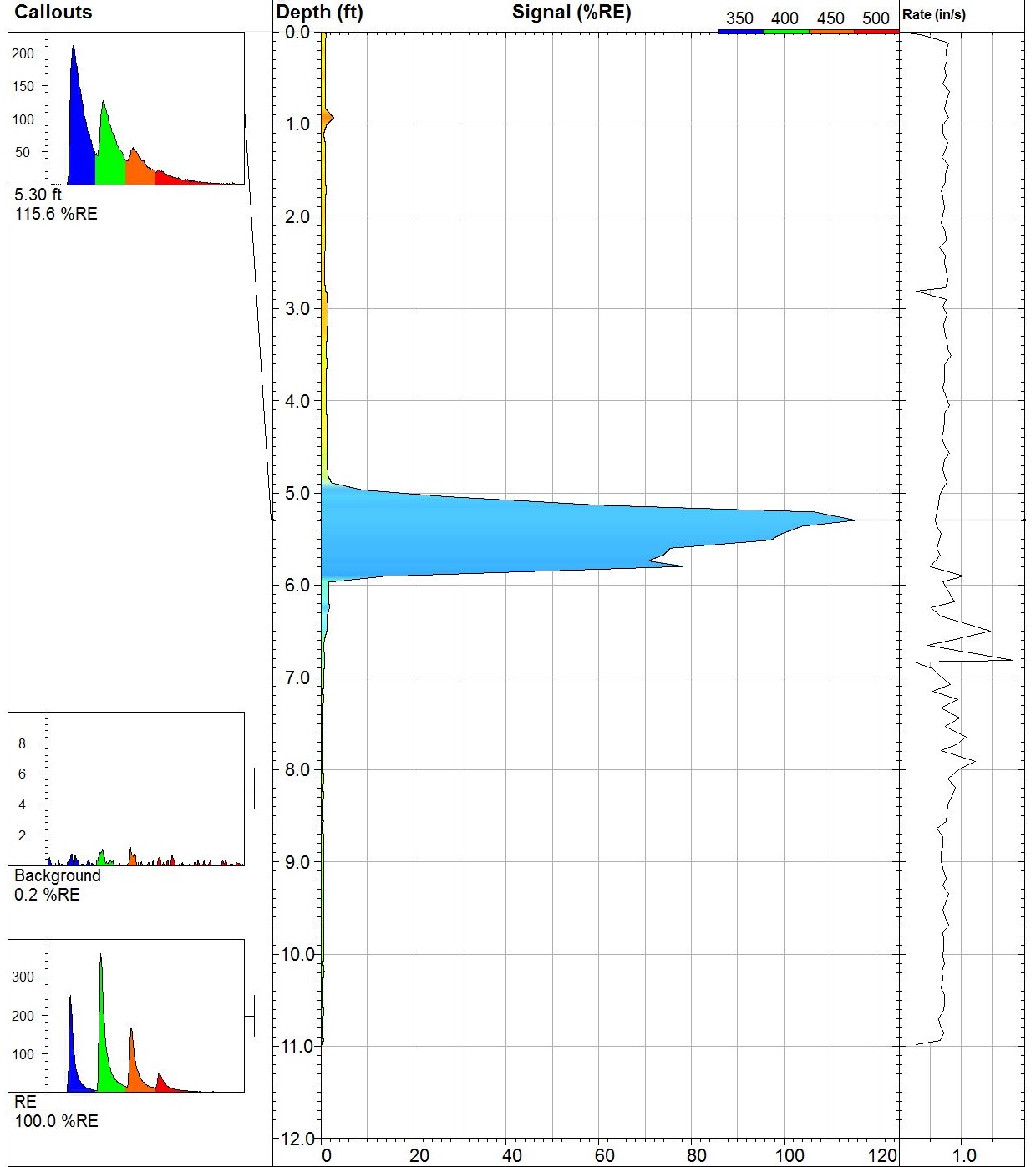Click the 20 signal axis label

419,1156
